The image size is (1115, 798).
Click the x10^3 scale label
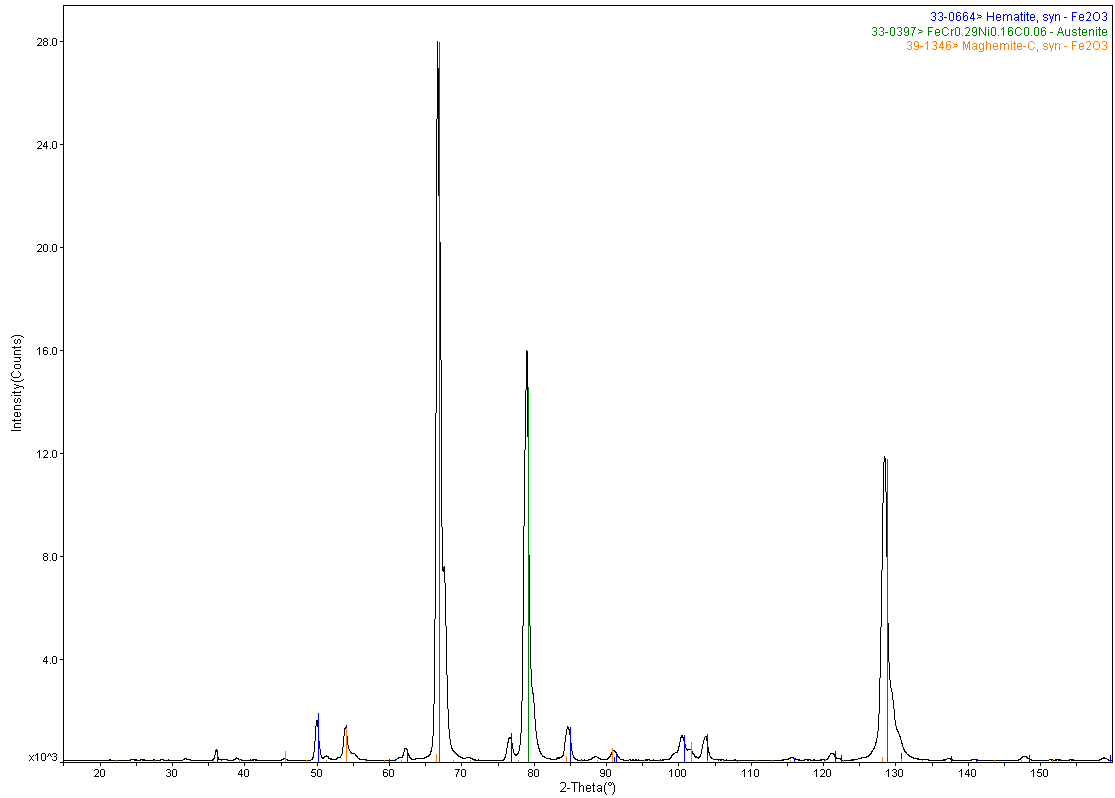click(43, 757)
